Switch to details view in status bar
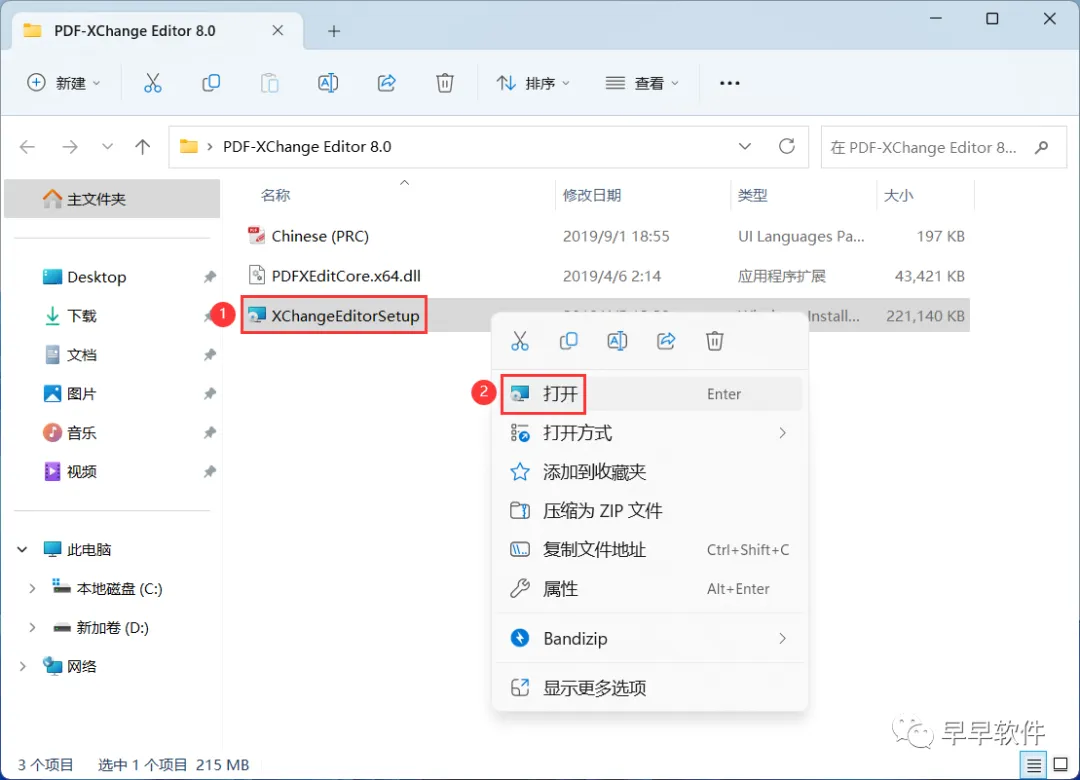This screenshot has width=1080, height=780. click(1033, 765)
